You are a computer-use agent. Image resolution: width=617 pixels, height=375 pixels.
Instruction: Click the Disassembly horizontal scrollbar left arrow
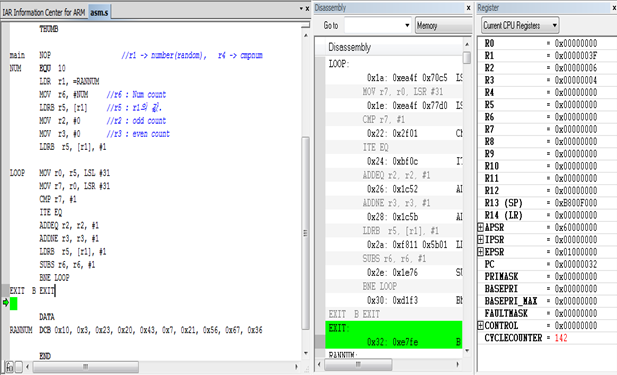pyautogui.click(x=319, y=364)
